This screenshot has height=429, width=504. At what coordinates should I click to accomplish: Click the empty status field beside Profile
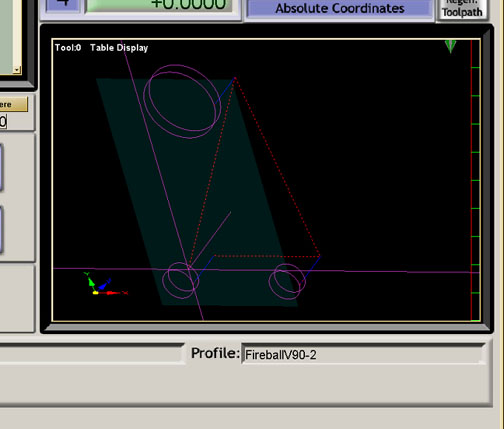(92, 354)
